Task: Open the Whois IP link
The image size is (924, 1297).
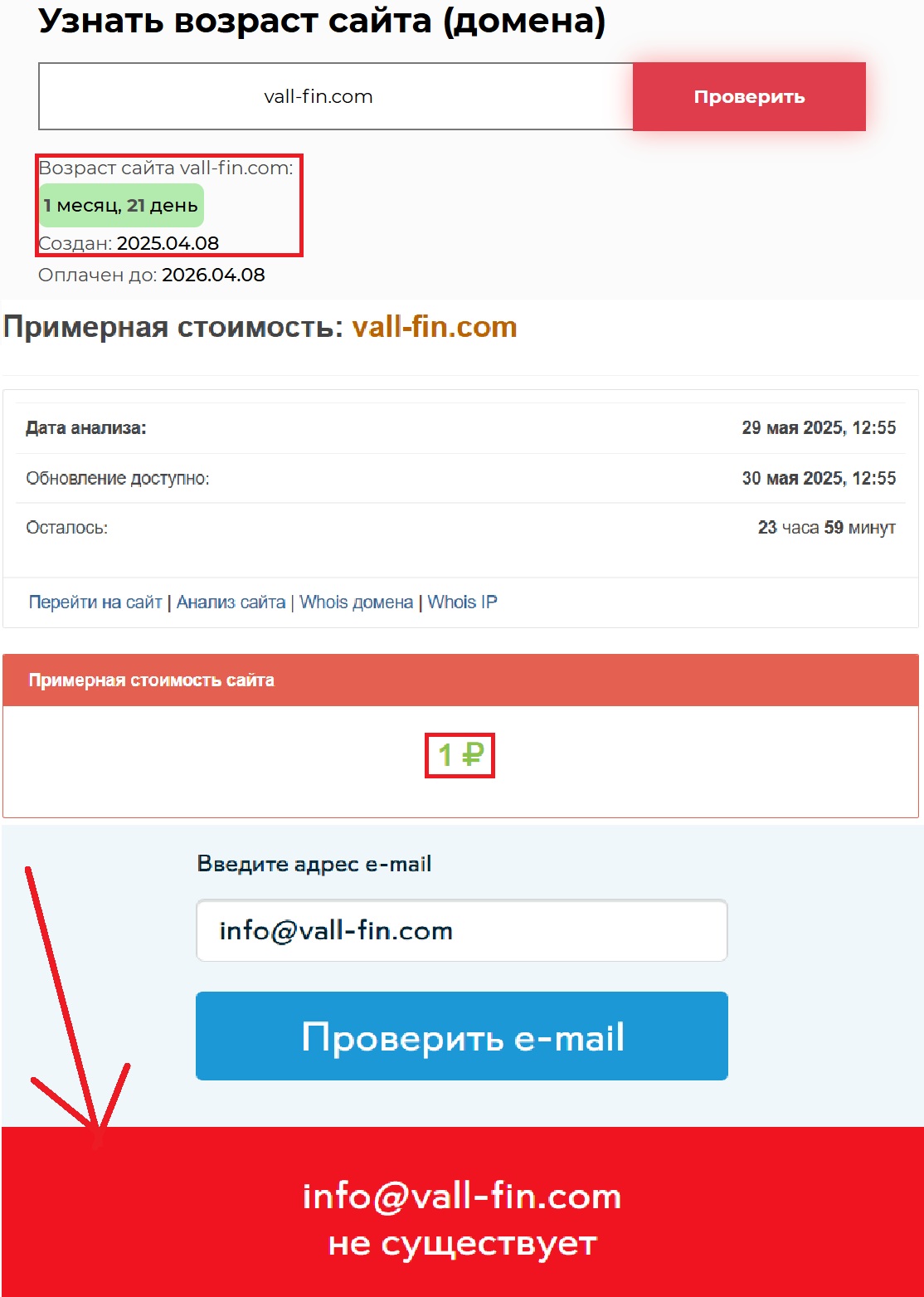Action: [x=462, y=602]
